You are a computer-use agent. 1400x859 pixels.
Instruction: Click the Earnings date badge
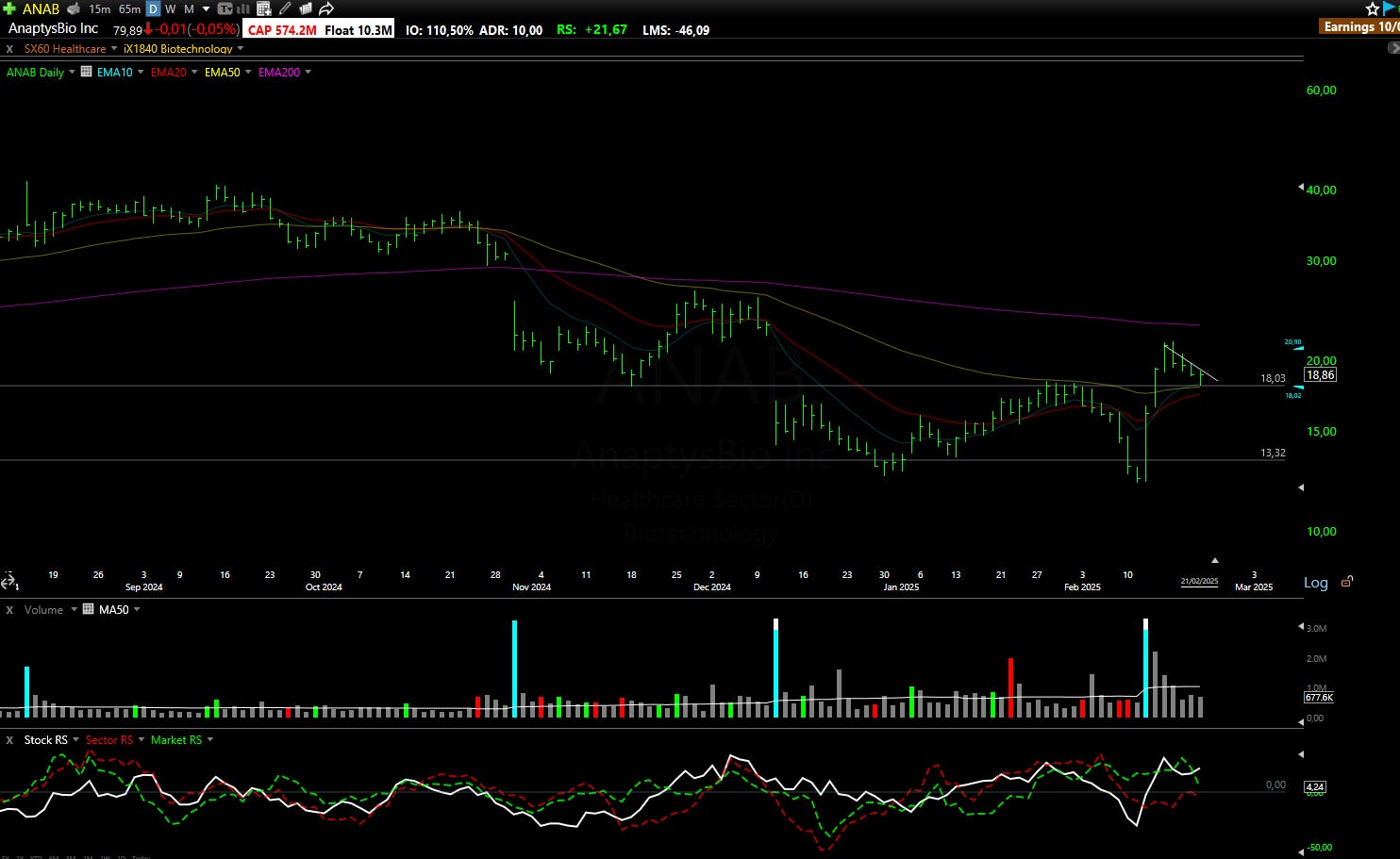tap(1360, 26)
